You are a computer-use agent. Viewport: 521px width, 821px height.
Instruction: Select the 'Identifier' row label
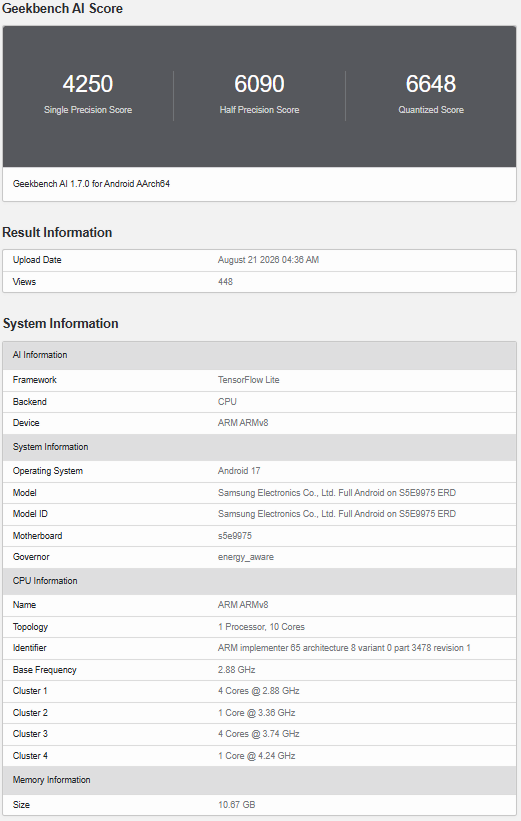(30, 648)
